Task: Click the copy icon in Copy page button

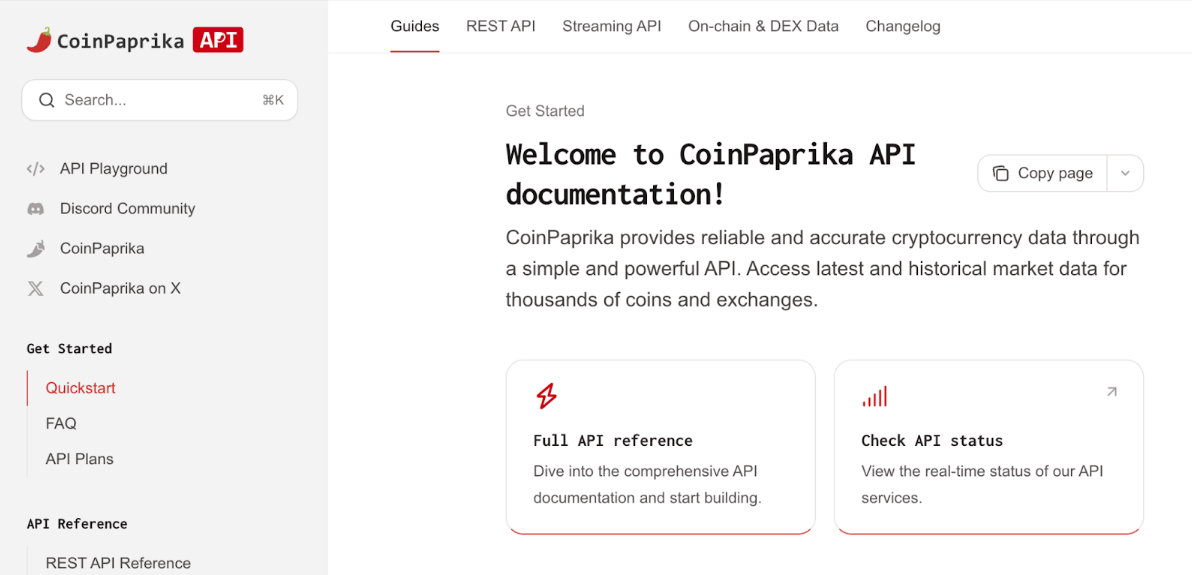Action: coord(1000,173)
